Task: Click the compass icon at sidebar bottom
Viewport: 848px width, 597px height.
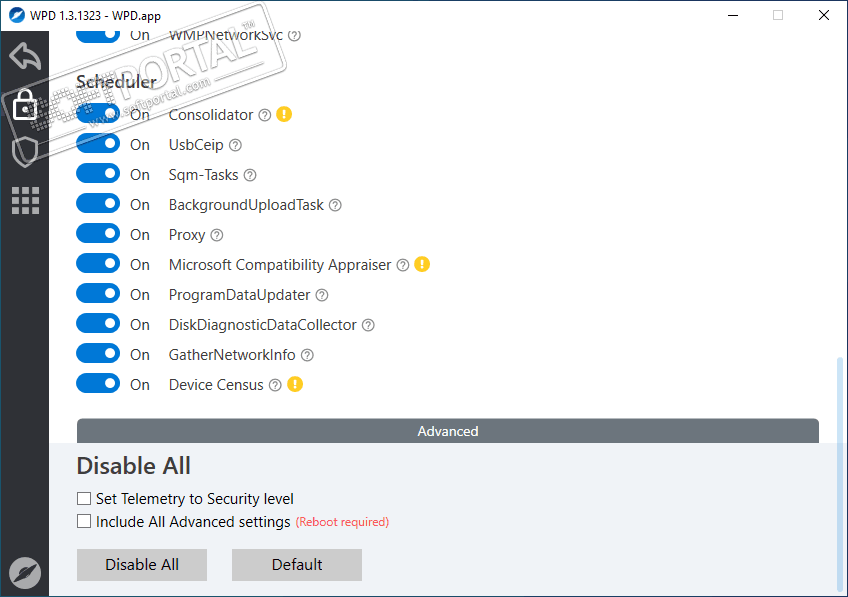Action: 25,572
